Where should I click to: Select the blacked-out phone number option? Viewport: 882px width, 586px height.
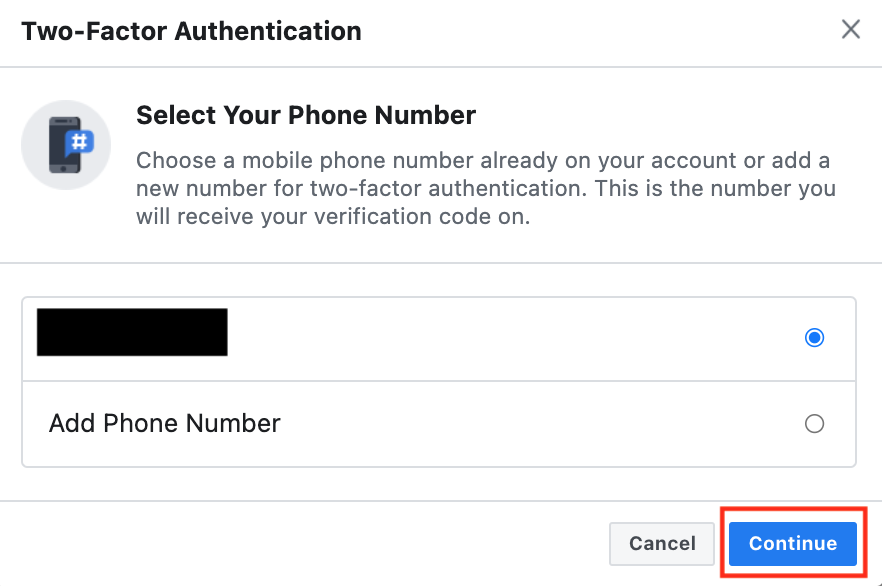[132, 332]
